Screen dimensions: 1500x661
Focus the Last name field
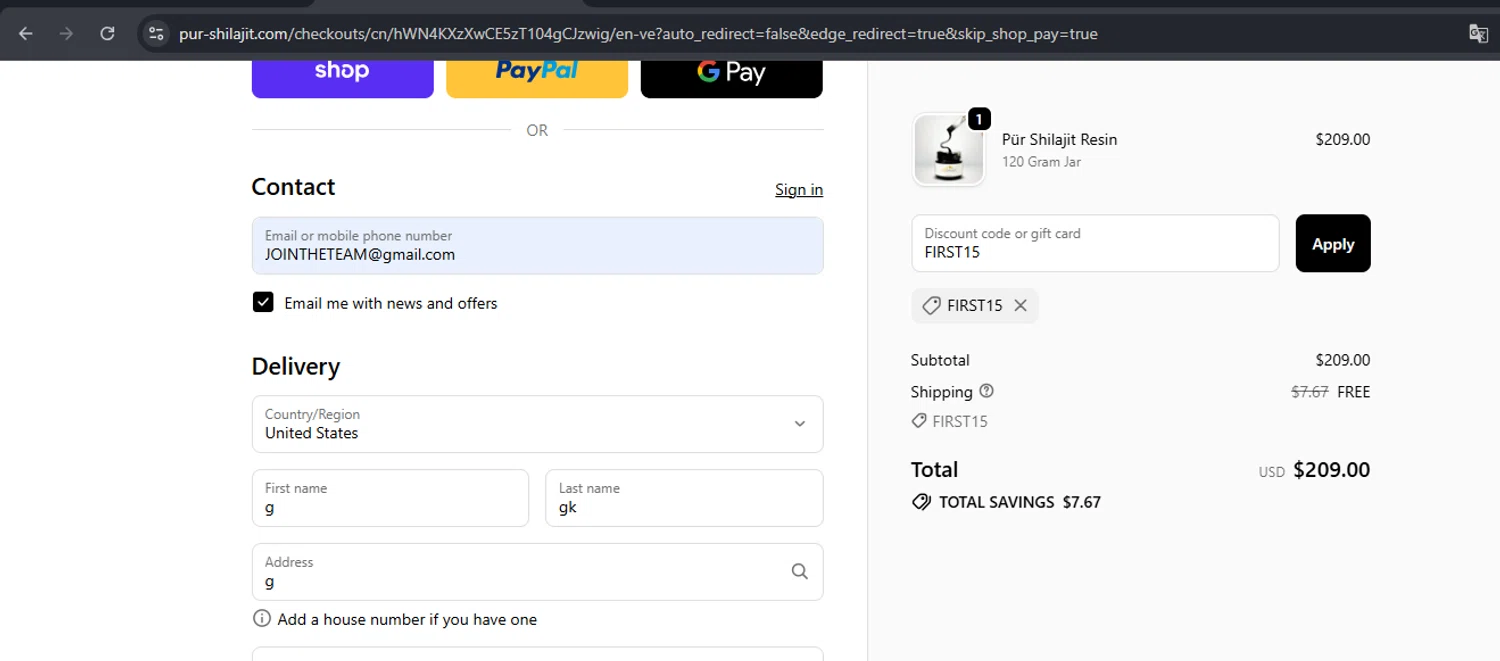(x=684, y=498)
